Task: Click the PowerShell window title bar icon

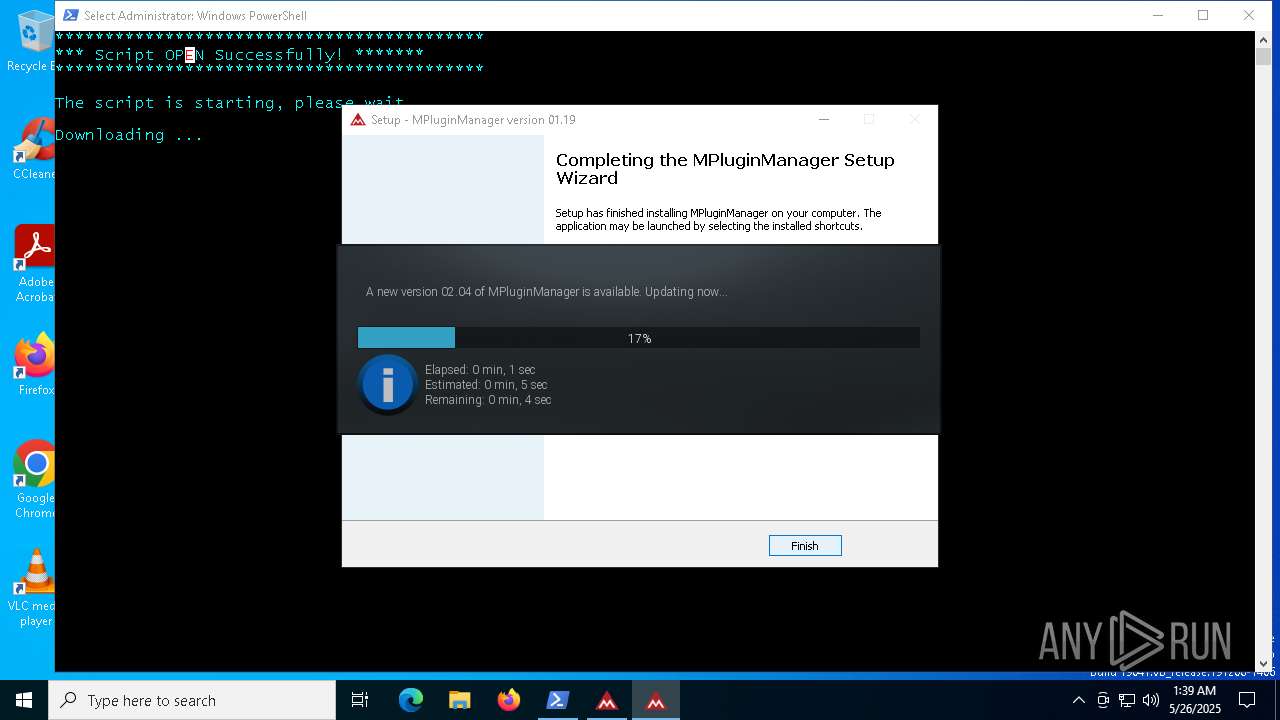Action: tap(70, 15)
